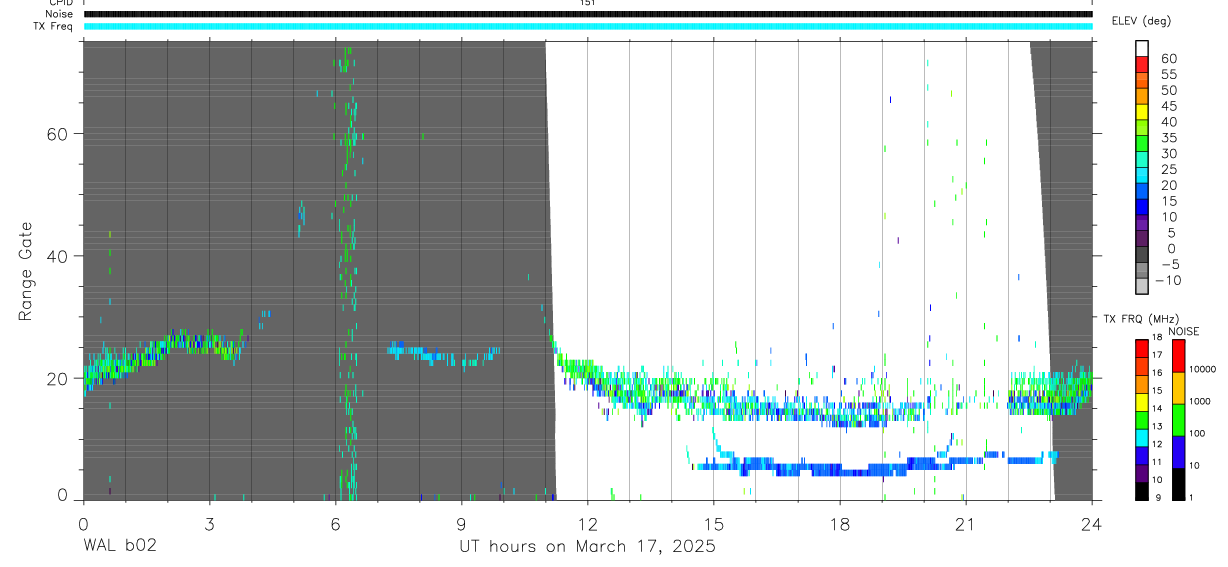Click the 'ELEV (deg)' legend title
The height and width of the screenshot is (567, 1228).
coord(1141,21)
